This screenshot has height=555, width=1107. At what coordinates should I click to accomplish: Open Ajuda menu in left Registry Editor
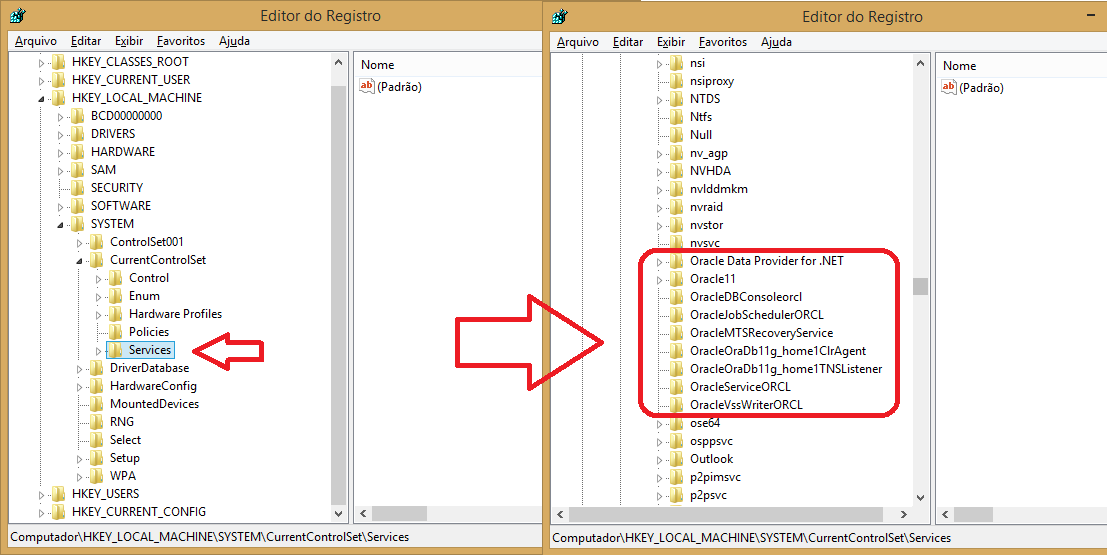234,41
